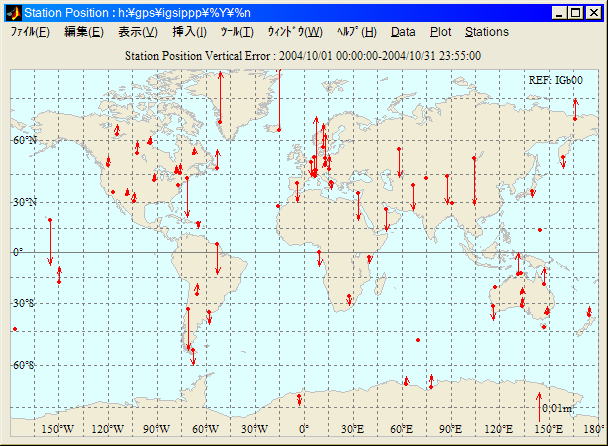Open the Plot menu
Screen dimensions: 608x446
(x=440, y=32)
